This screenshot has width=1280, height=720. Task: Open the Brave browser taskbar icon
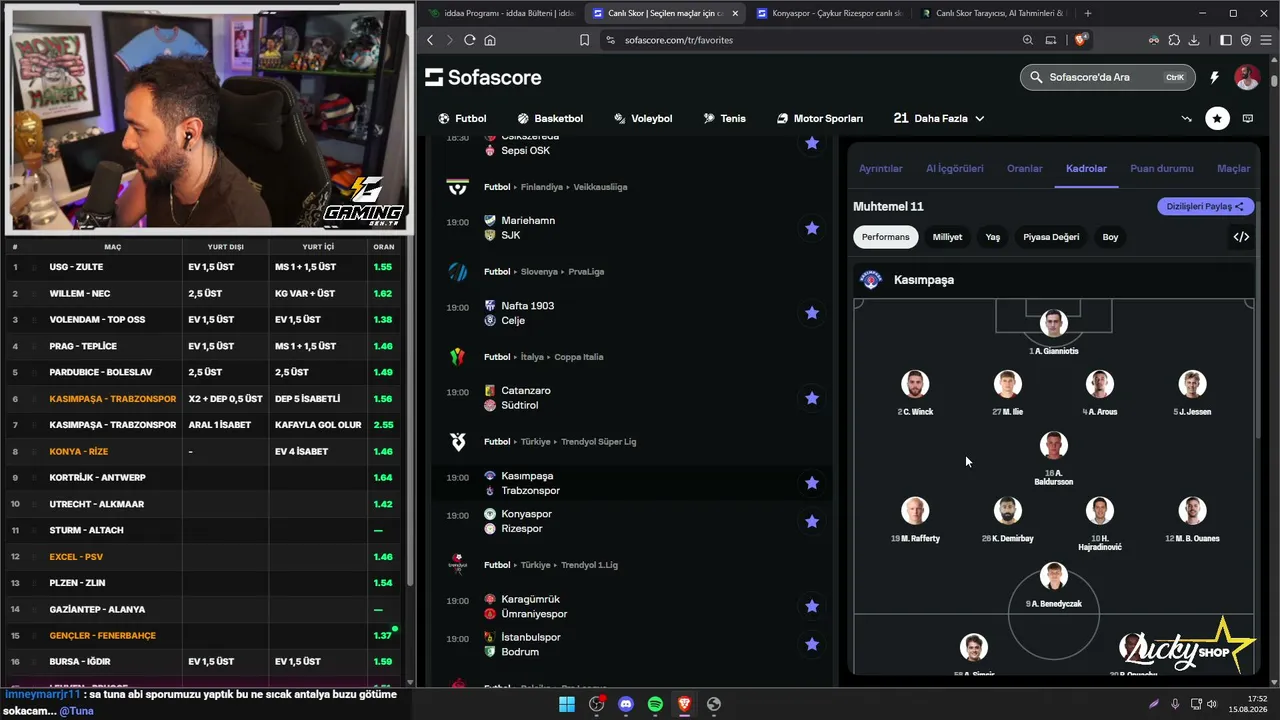[x=684, y=704]
